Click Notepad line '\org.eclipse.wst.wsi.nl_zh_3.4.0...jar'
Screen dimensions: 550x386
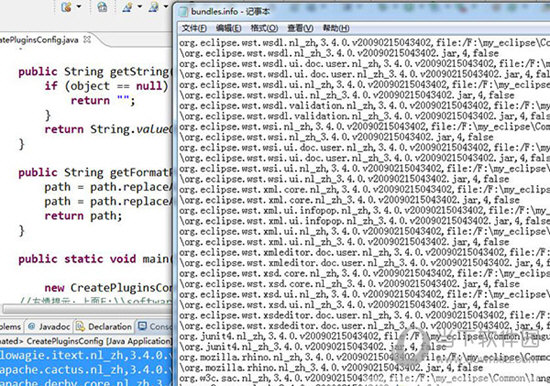point(336,137)
